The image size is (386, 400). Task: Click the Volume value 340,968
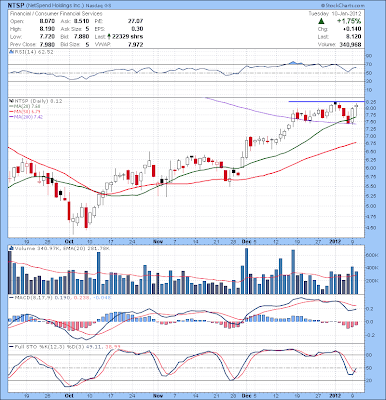pyautogui.click(x=349, y=44)
